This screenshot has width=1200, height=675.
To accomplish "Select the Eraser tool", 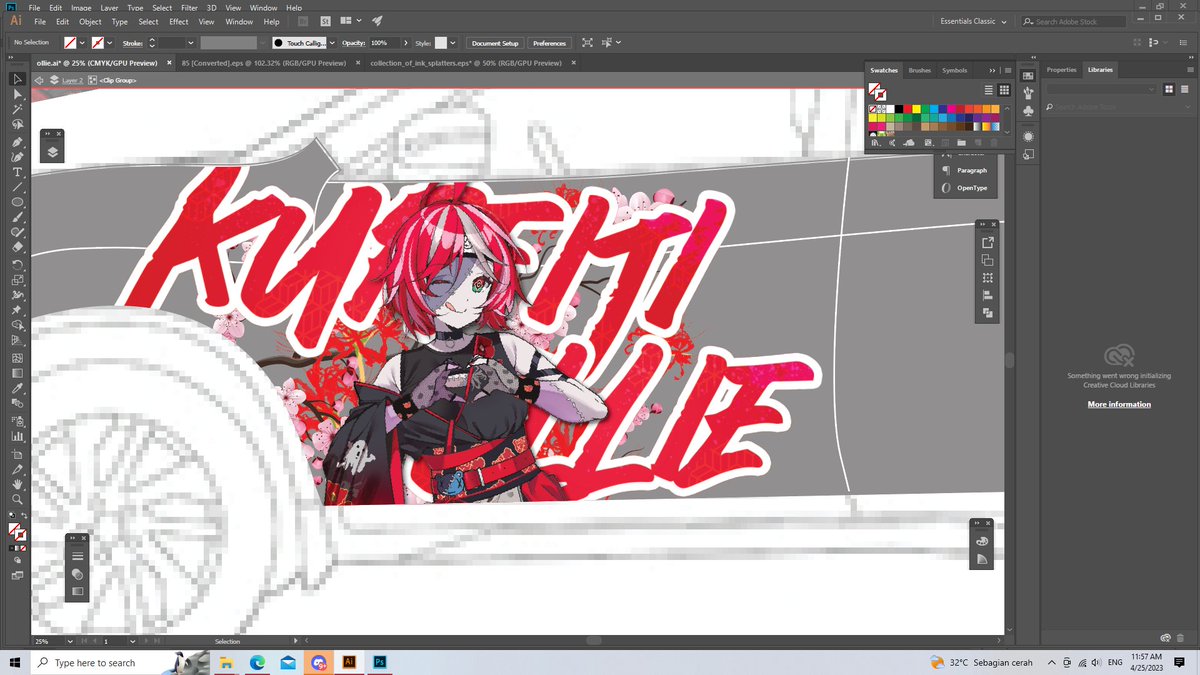I will [17, 248].
